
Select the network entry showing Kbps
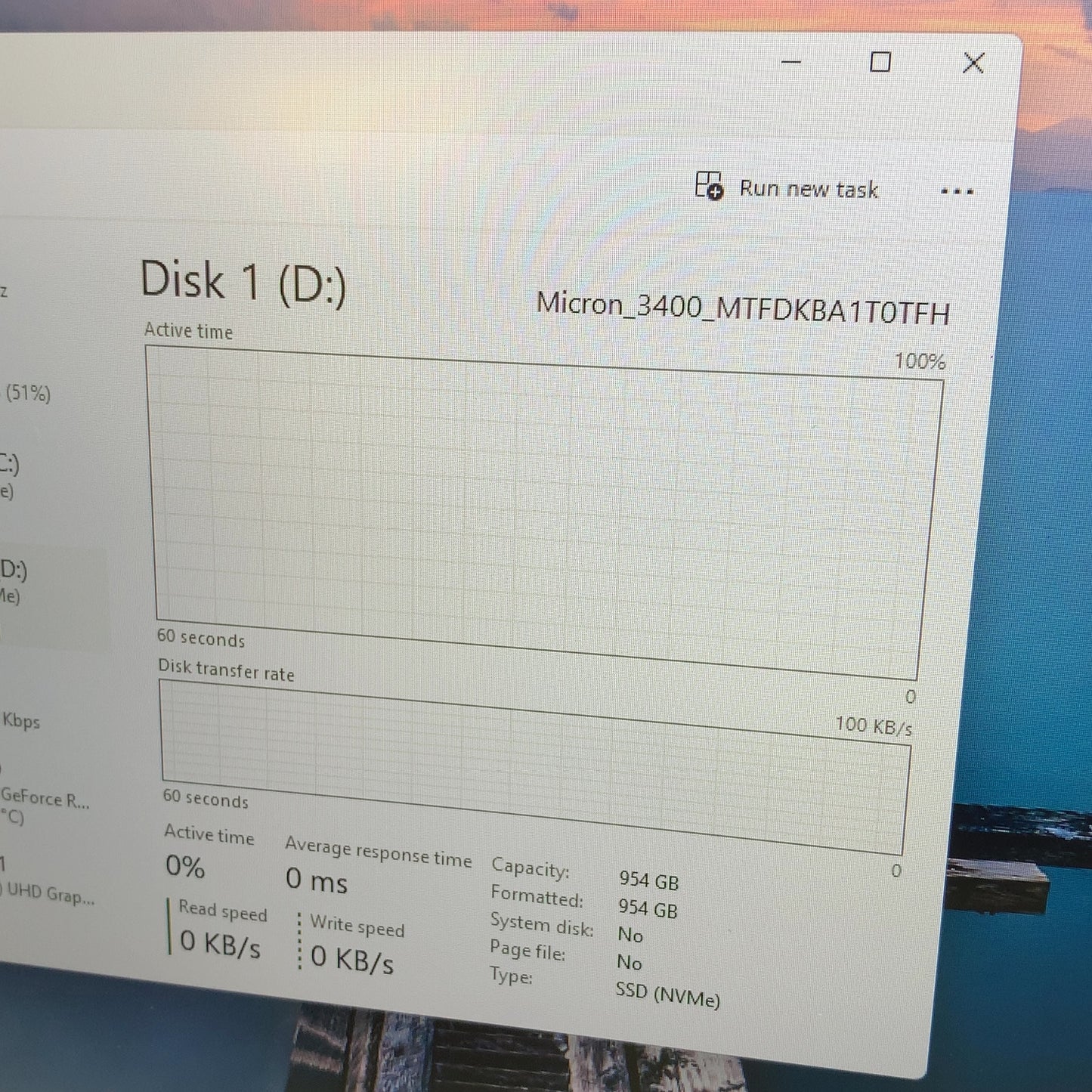(x=21, y=720)
